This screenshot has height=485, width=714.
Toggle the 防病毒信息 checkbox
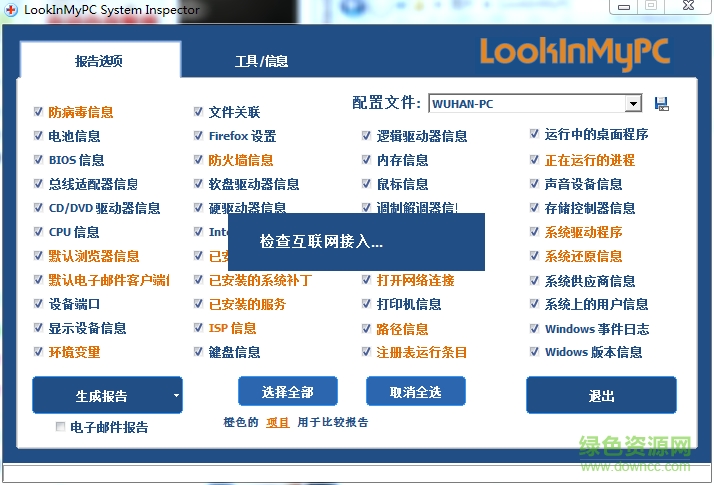coord(38,112)
